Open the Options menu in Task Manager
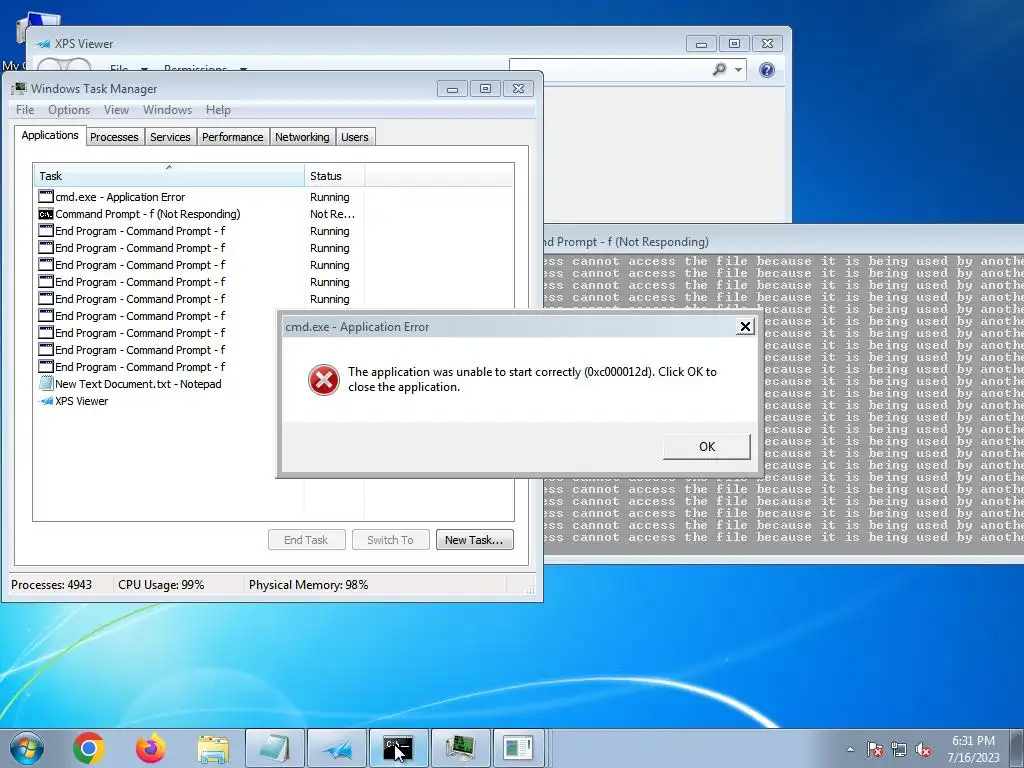 (69, 110)
